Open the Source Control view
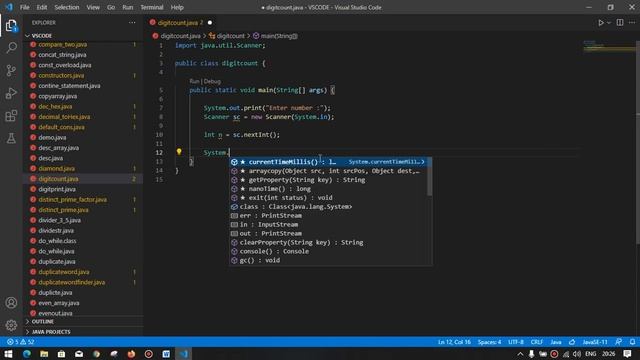 (x=11, y=71)
